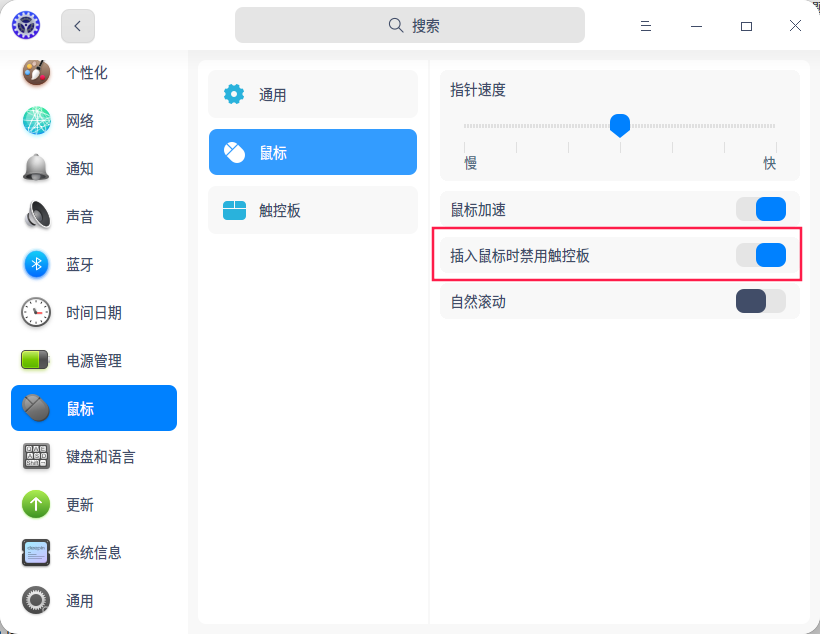This screenshot has height=634, width=820.
Task: Click the Control Center logo icon
Action: tap(26, 25)
